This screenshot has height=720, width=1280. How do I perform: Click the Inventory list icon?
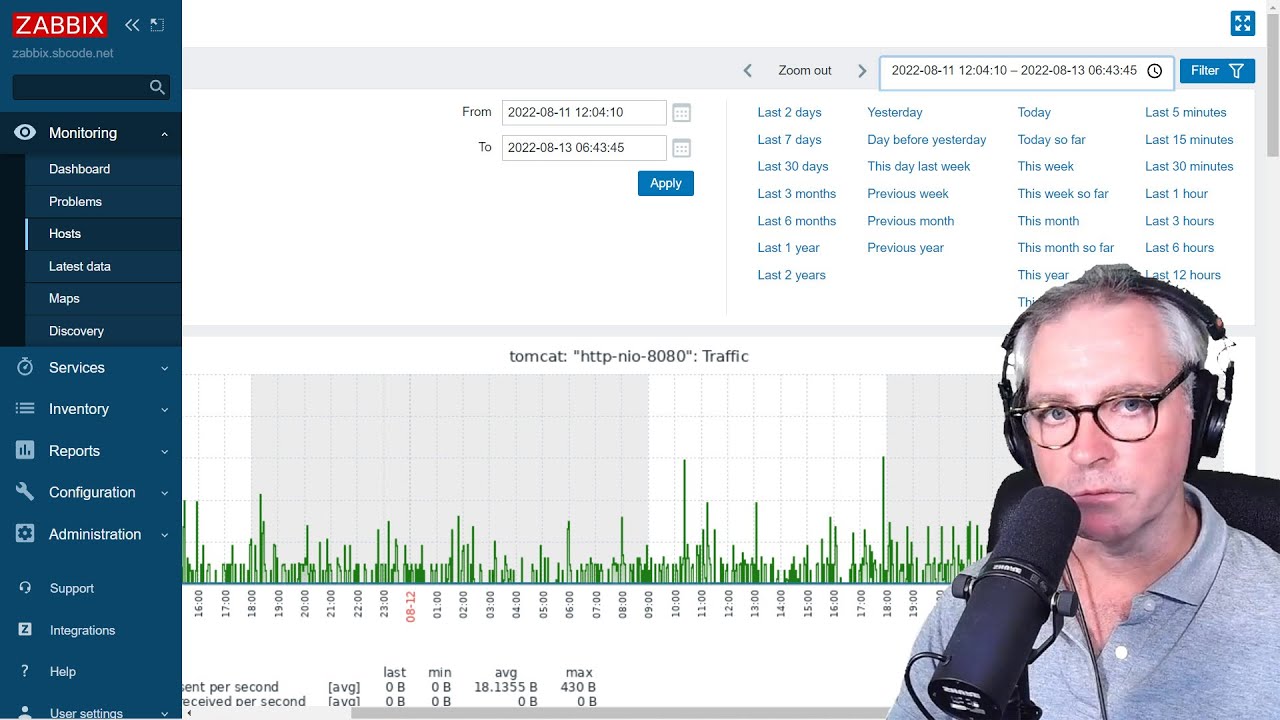pos(25,409)
